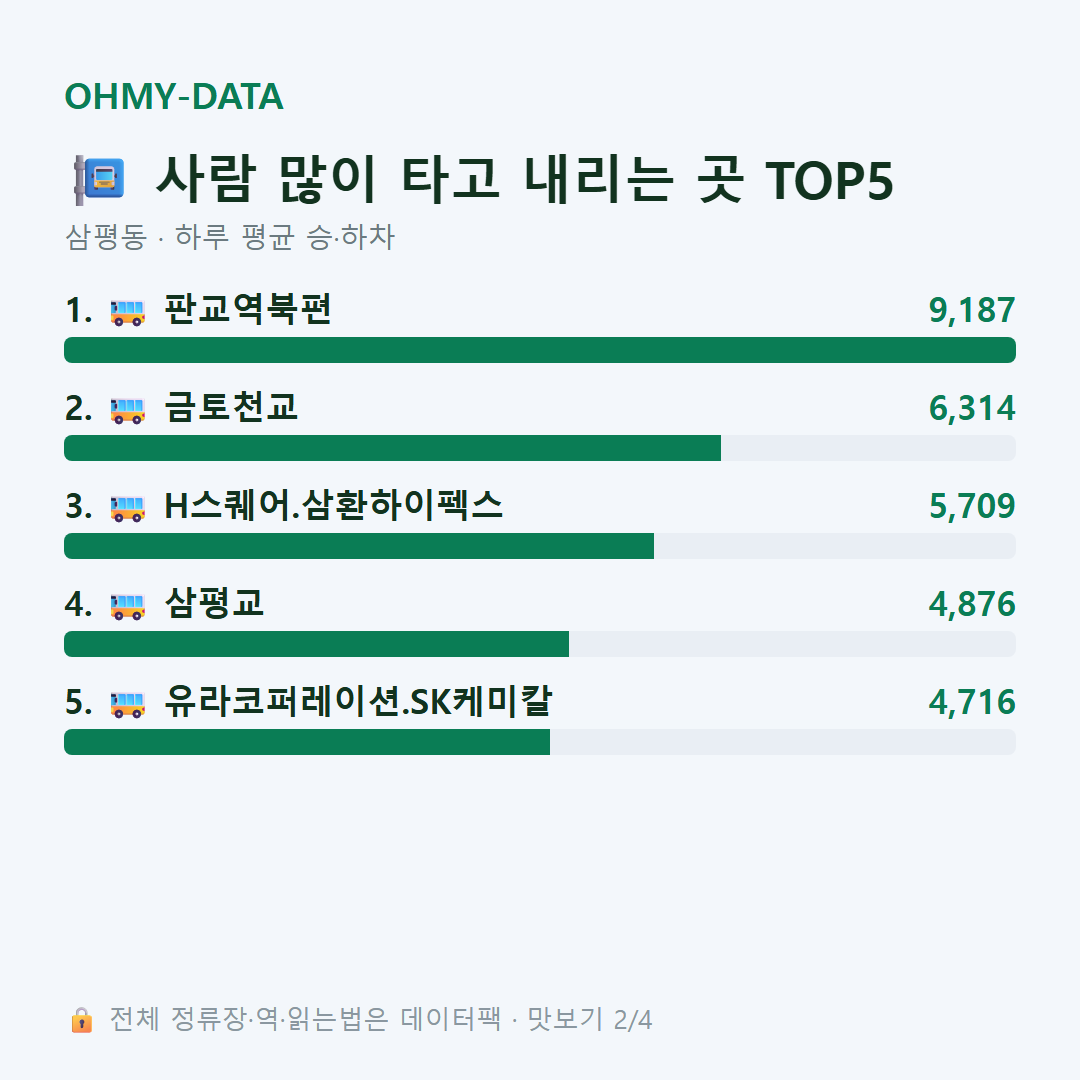Select the 금토천교 stop name
The height and width of the screenshot is (1080, 1080).
(x=231, y=407)
